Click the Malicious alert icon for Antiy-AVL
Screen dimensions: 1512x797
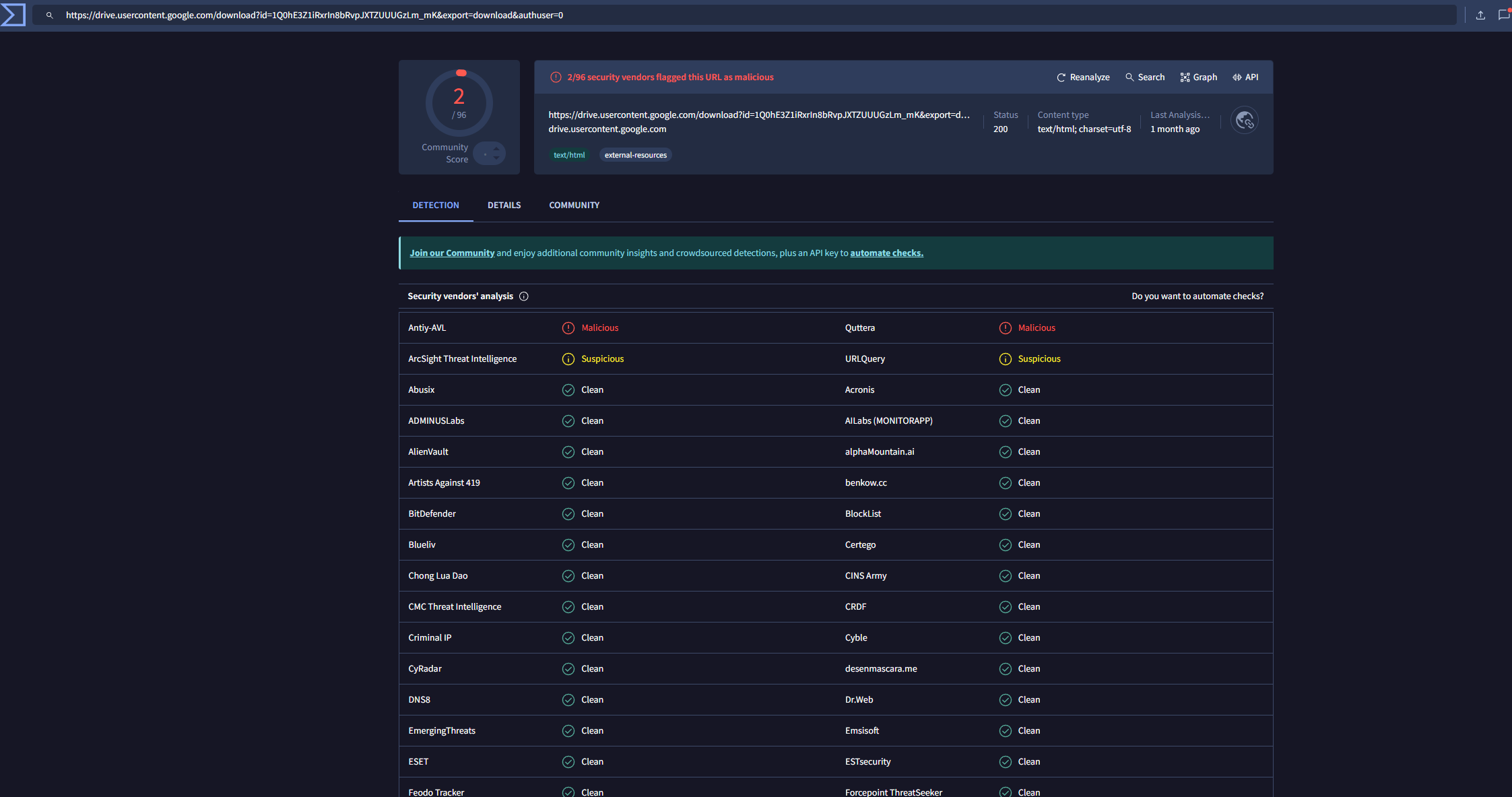[x=568, y=328]
